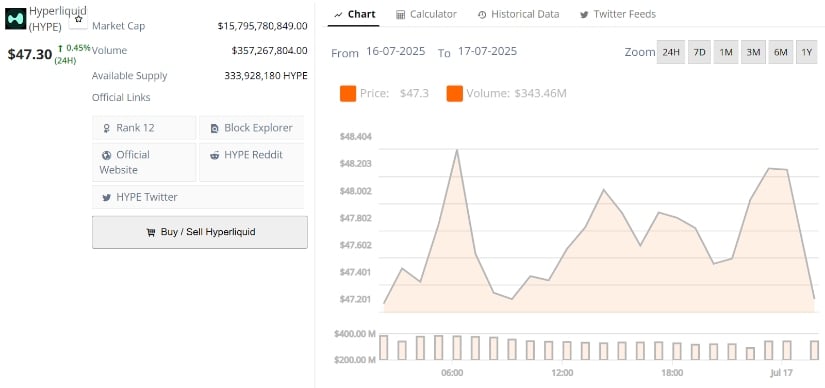Set chart zoom to 6M
The image size is (825, 388).
click(x=781, y=52)
